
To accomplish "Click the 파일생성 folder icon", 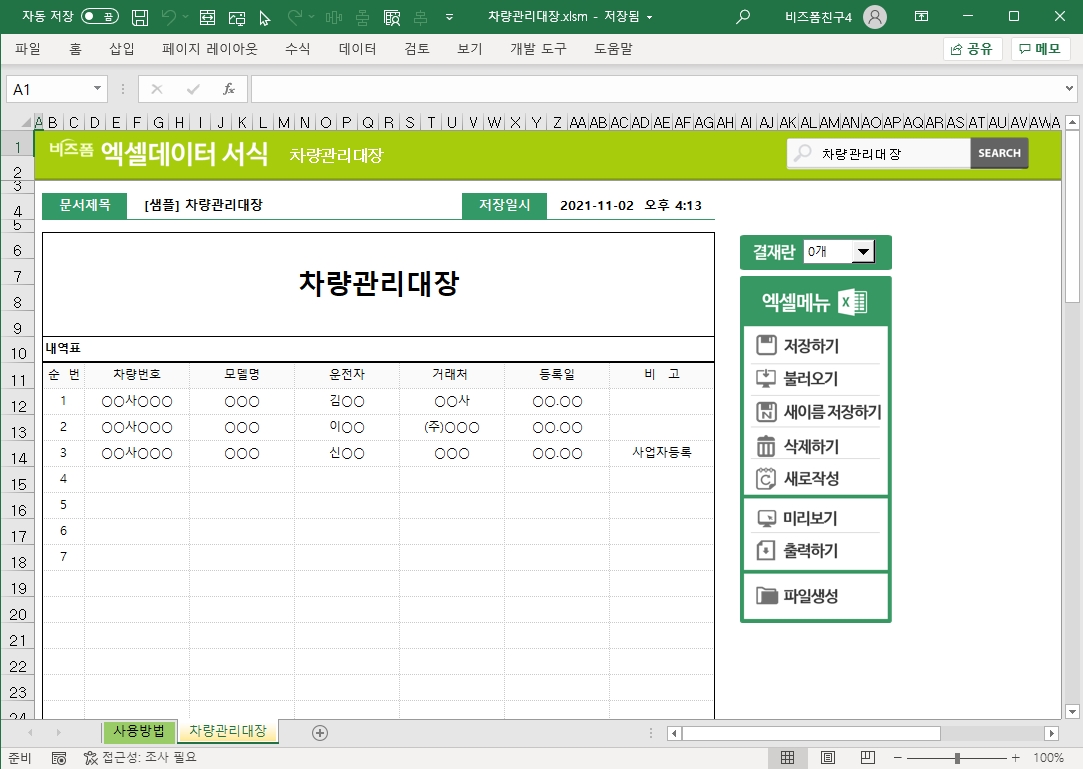I will [x=767, y=596].
